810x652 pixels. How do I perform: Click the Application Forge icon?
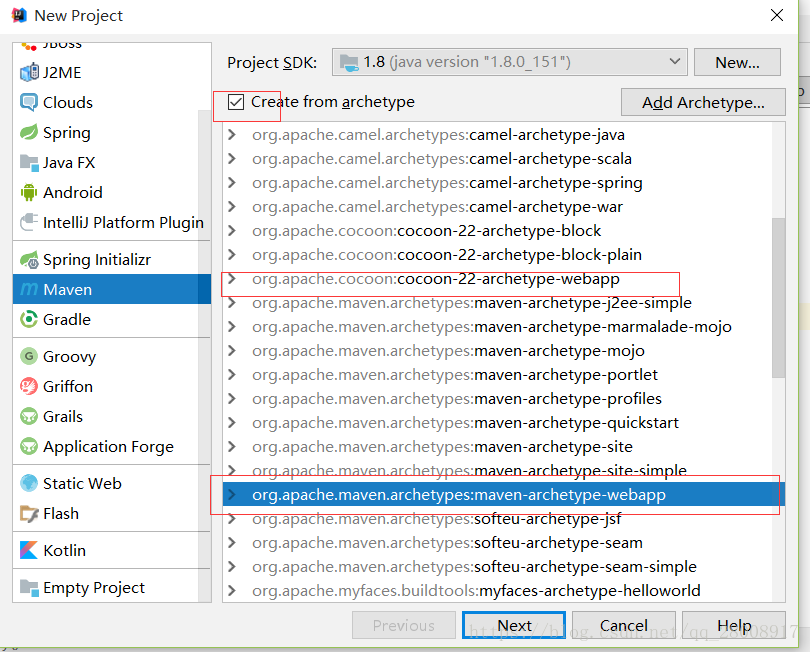tap(29, 446)
